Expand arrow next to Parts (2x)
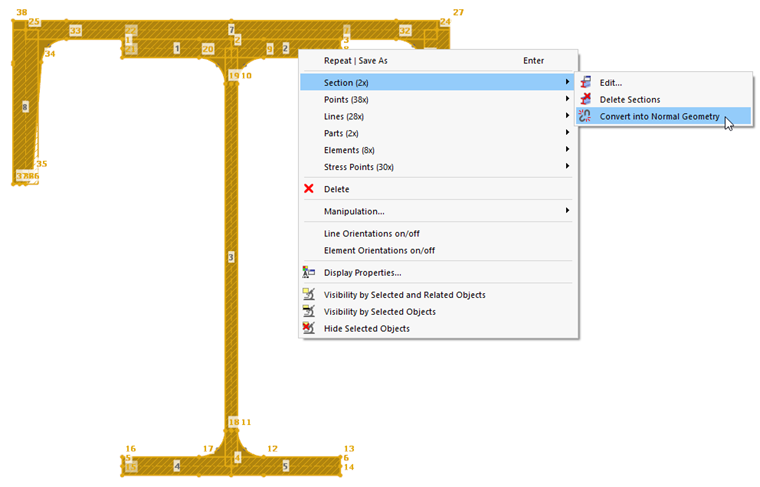Viewport: 760px width, 487px height. click(567, 132)
